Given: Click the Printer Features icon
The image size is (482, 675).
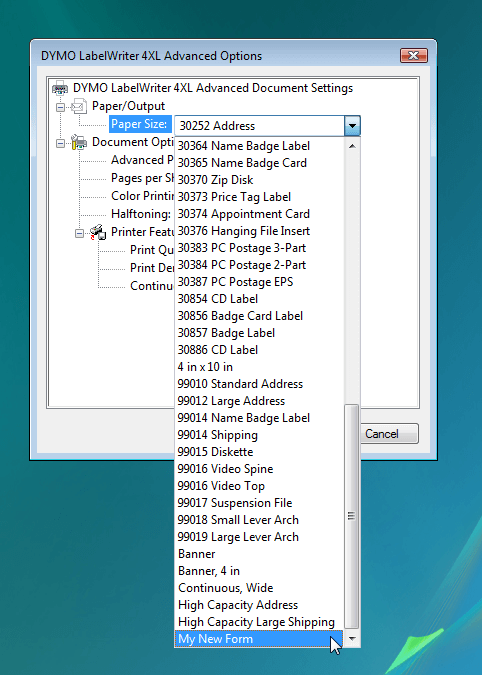Looking at the screenshot, I should (x=98, y=232).
